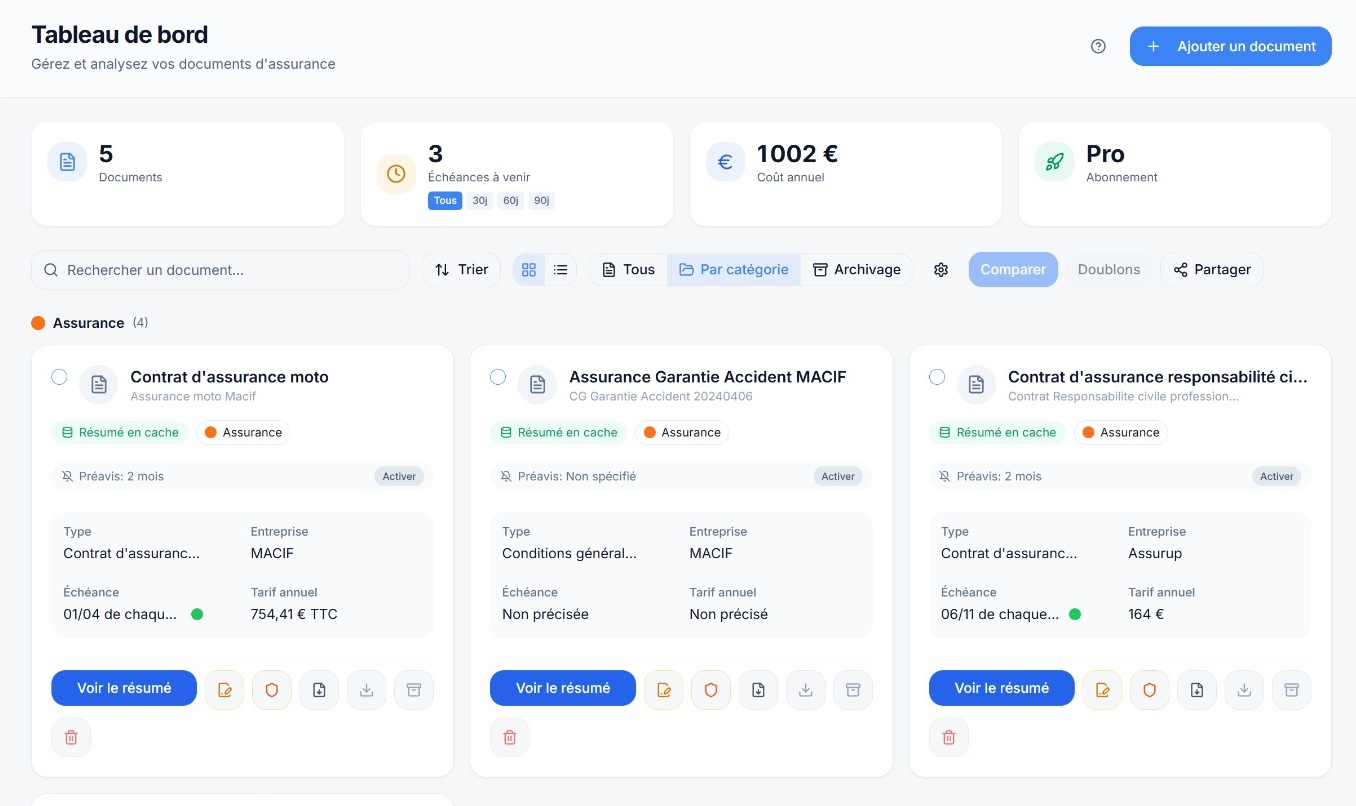Edit the Assurance Garantie Accident MACIF document

[x=664, y=690]
